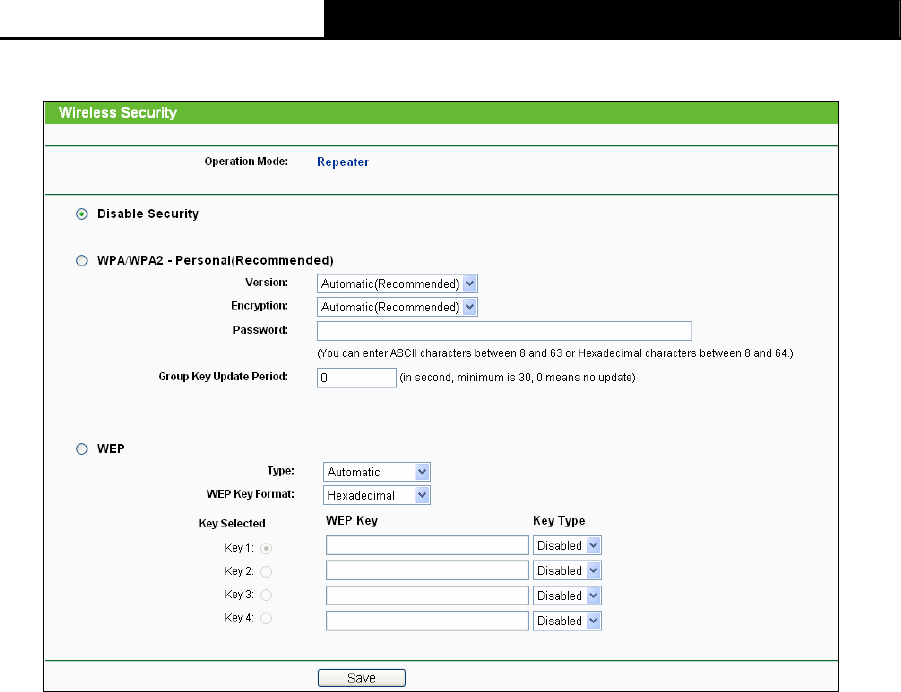Choose Key 1 radio button
Screen dimensions: 901x692
tap(266, 548)
